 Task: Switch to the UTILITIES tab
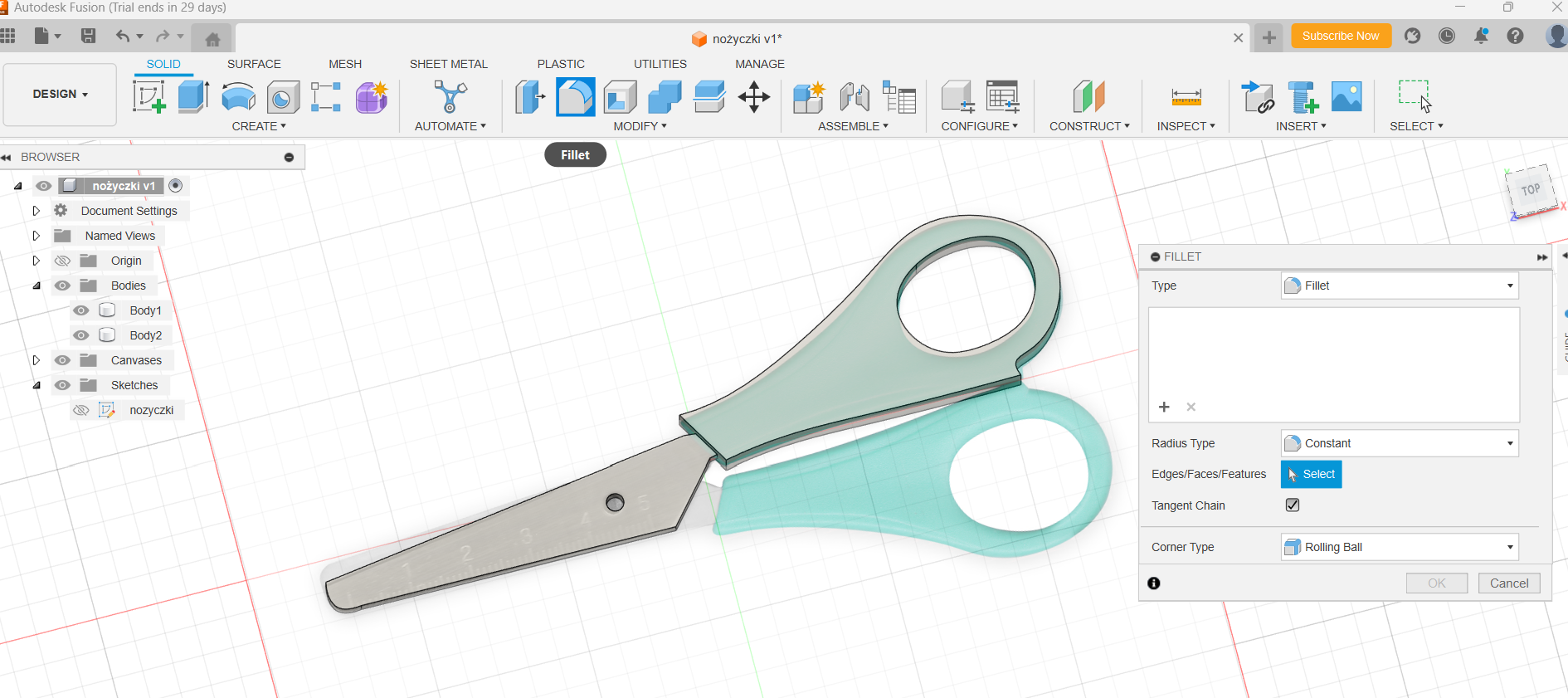[x=660, y=64]
